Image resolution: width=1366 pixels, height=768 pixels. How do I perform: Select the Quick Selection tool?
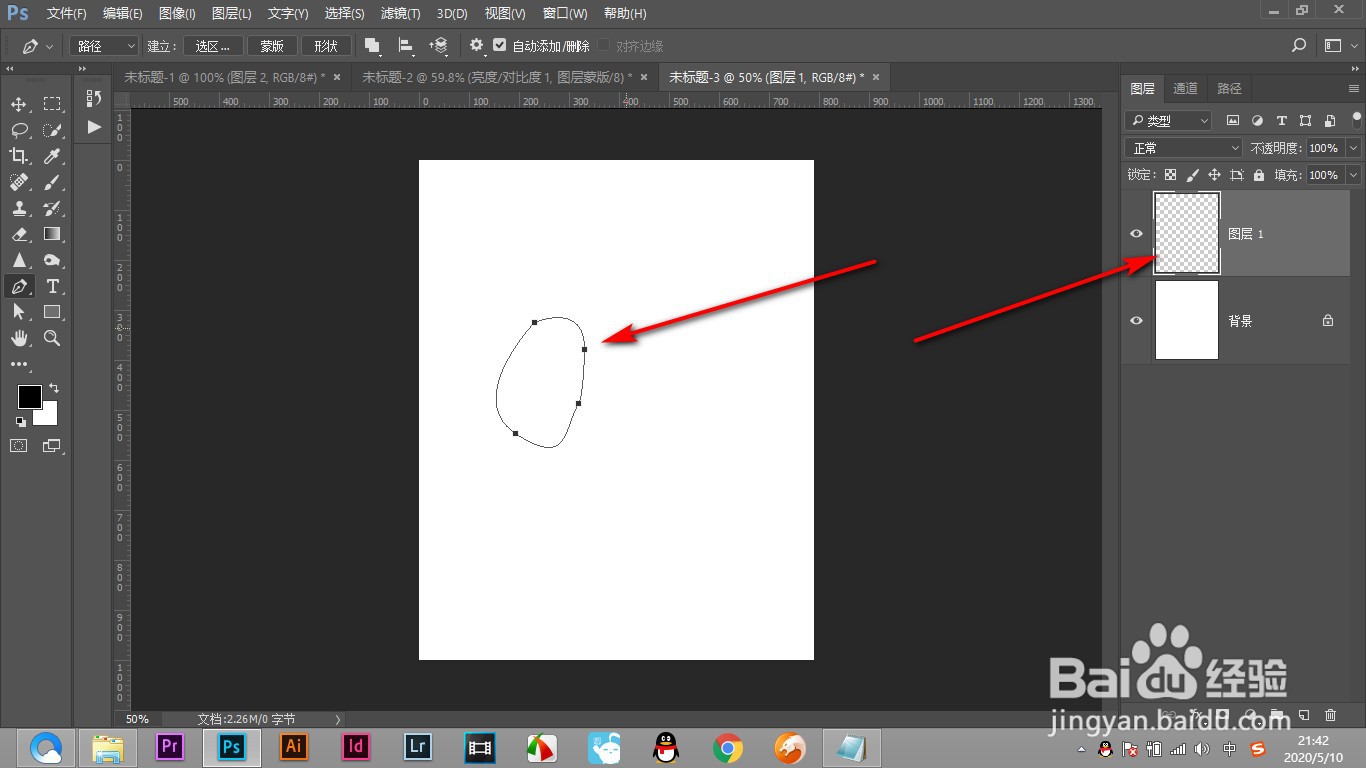tap(52, 130)
